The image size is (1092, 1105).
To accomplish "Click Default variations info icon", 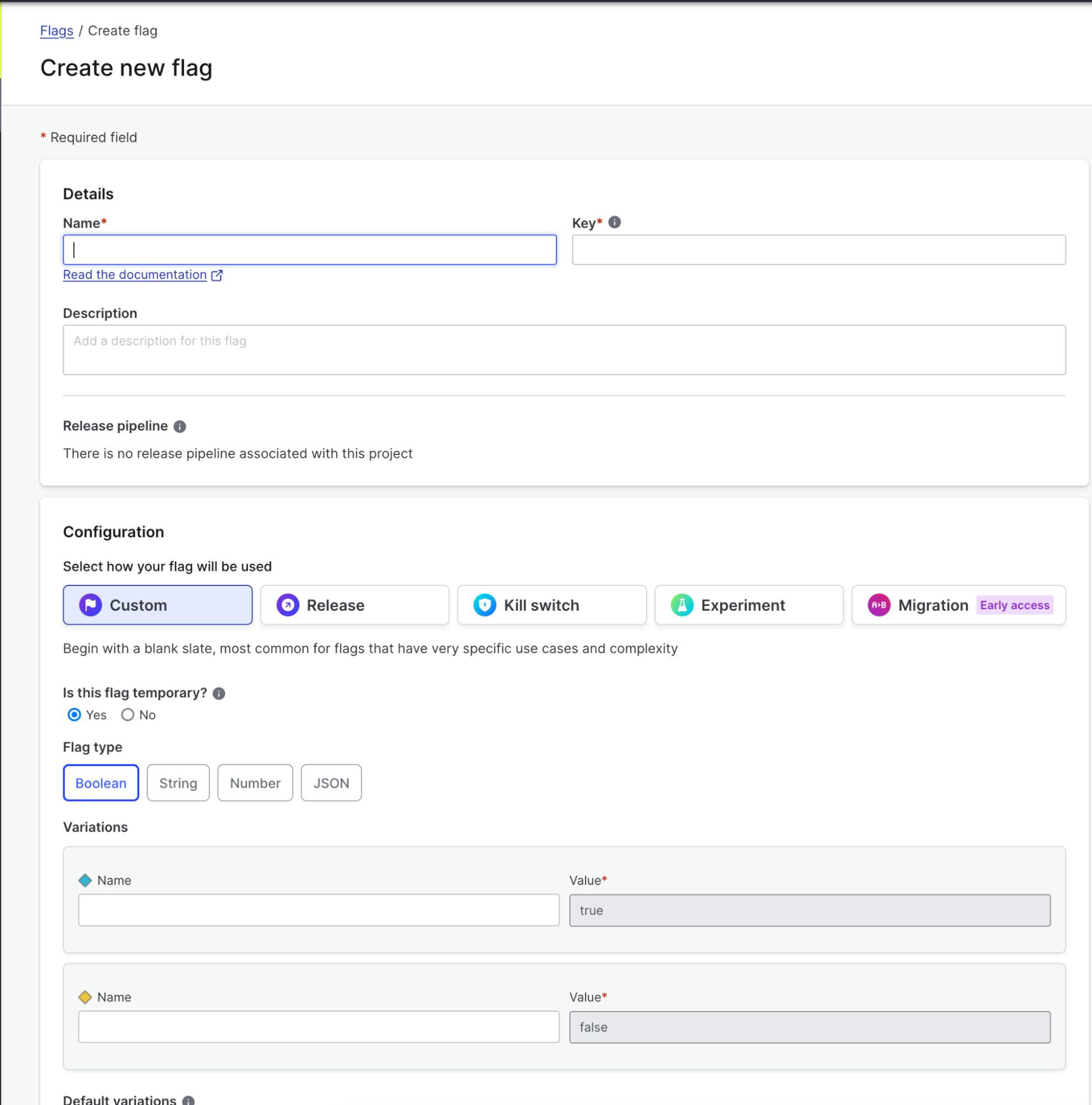I will pos(188,1101).
